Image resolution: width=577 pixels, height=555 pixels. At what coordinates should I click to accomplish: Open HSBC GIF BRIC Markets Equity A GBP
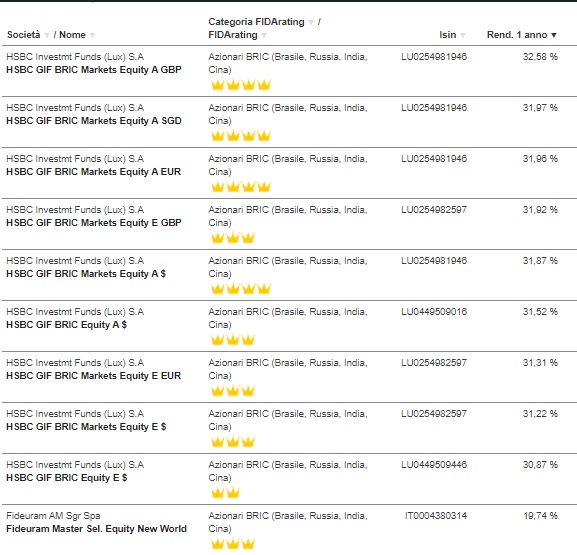94,70
